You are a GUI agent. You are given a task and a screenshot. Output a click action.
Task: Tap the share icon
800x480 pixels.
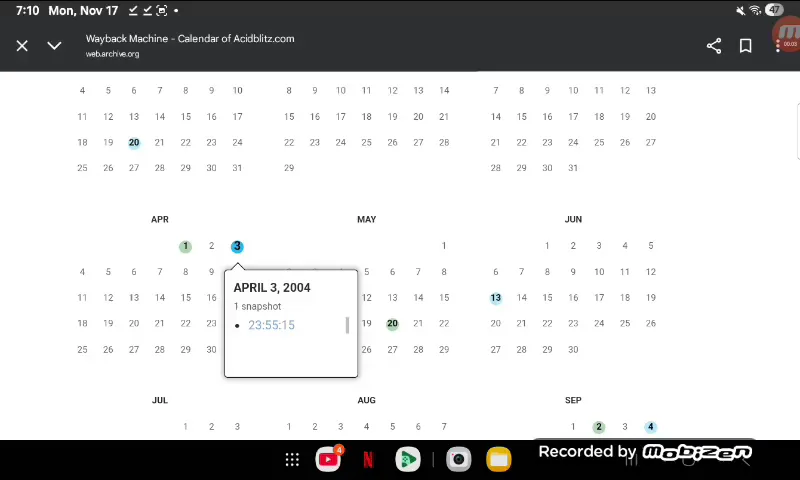coord(714,46)
